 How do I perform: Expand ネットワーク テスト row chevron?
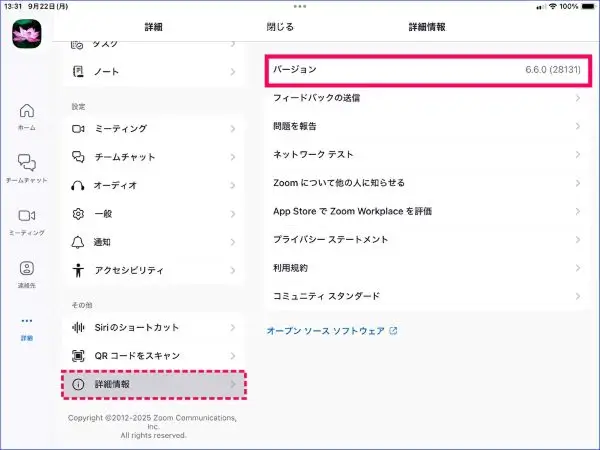pos(577,155)
